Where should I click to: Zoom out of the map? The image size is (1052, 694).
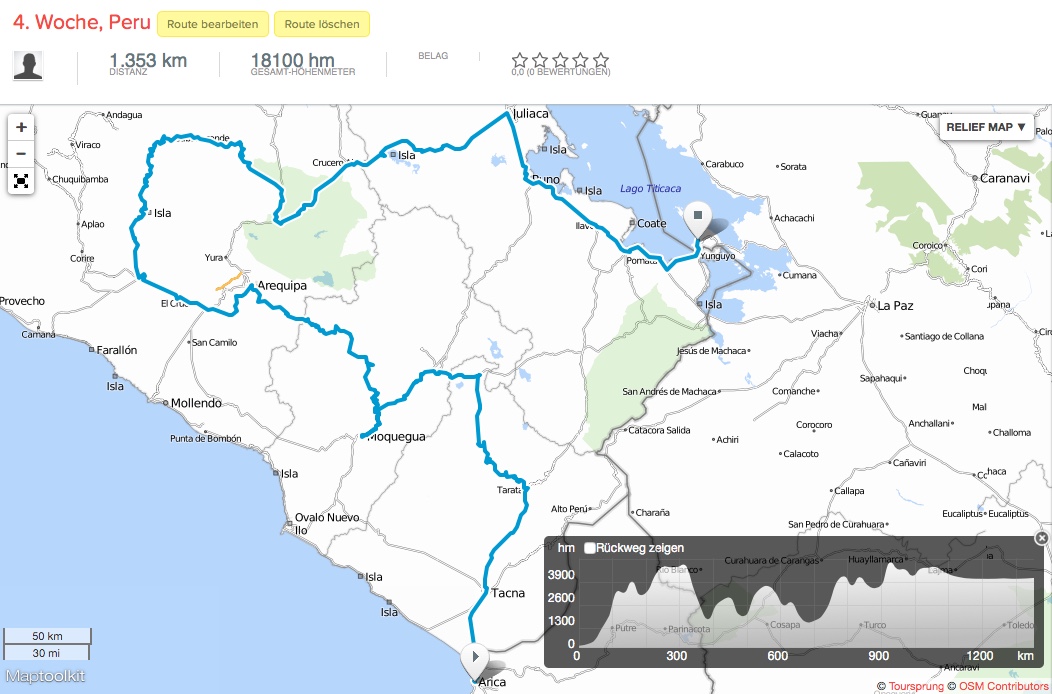point(21,154)
